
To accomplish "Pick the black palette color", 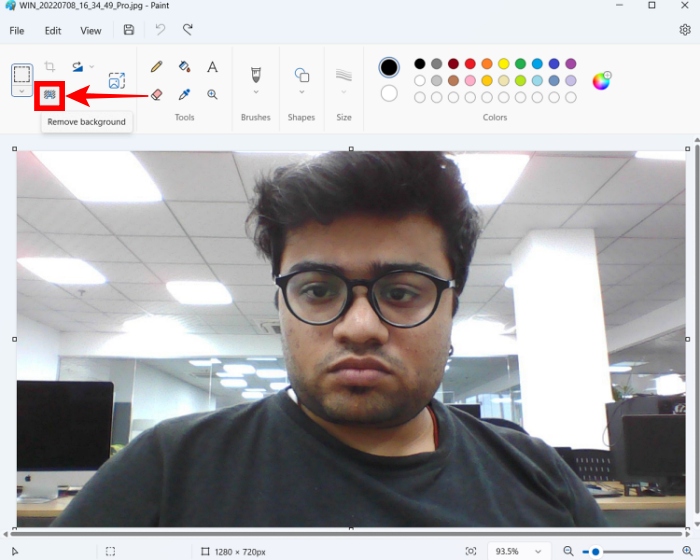I will pyautogui.click(x=420, y=64).
